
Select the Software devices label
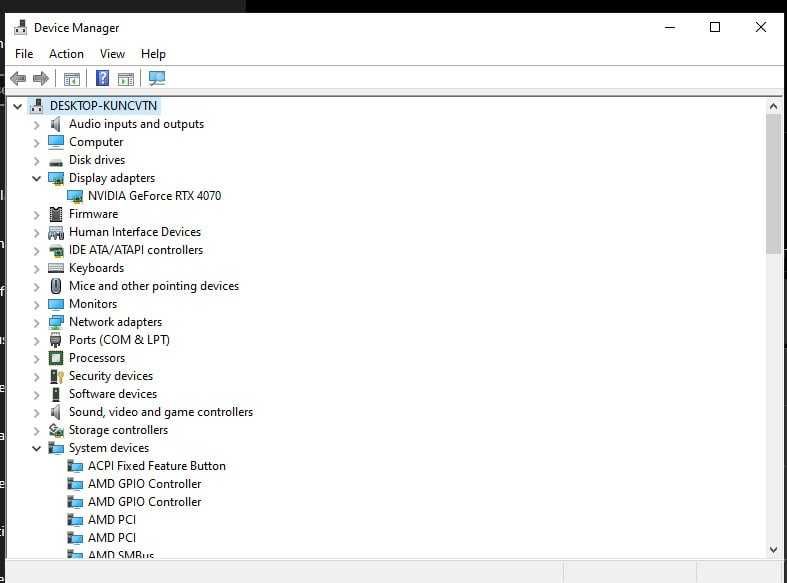[x=113, y=394]
